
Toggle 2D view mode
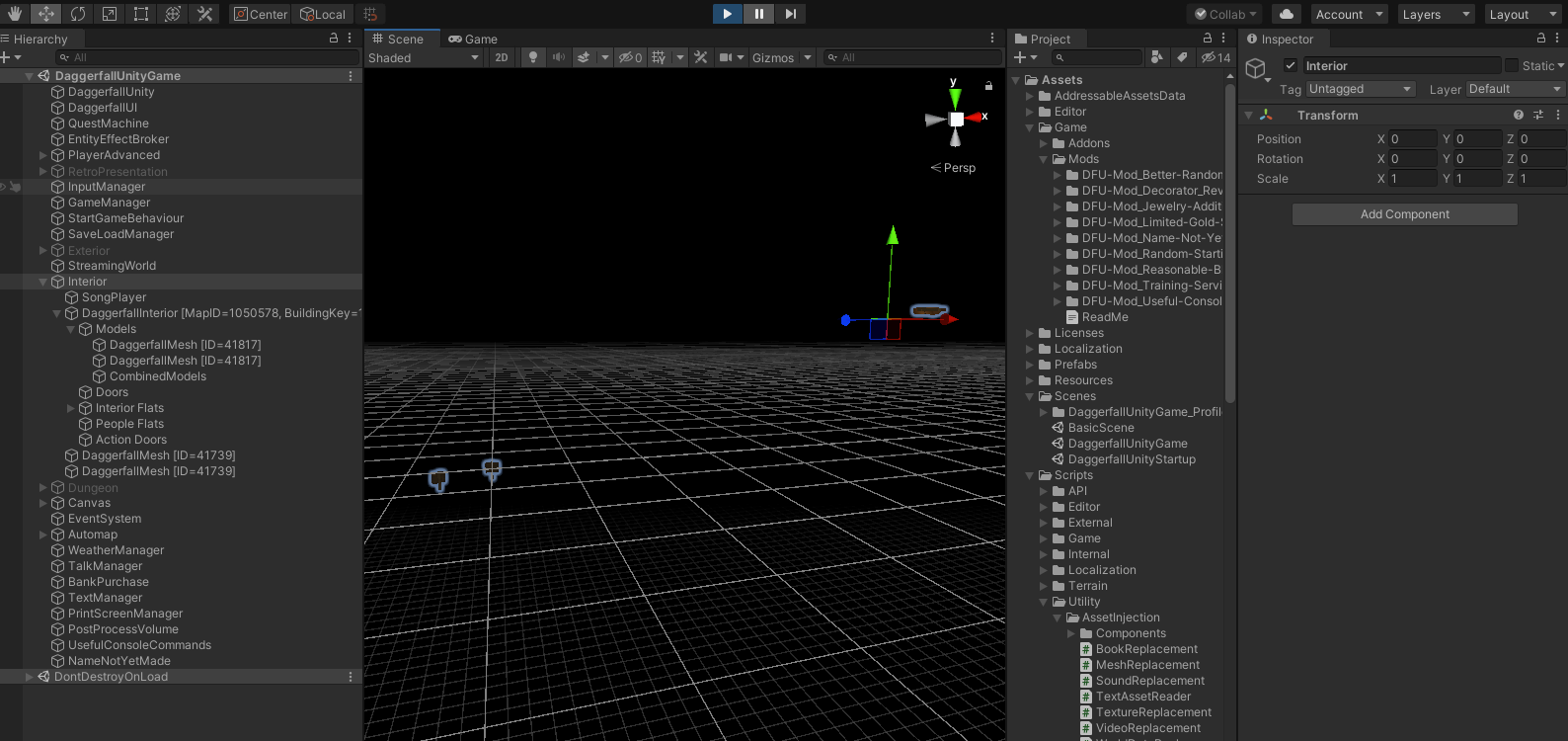[502, 57]
